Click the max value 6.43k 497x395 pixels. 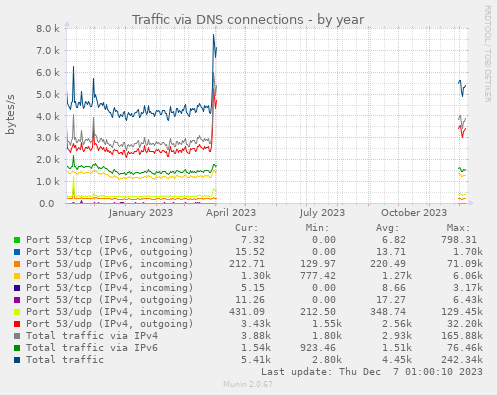468,300
